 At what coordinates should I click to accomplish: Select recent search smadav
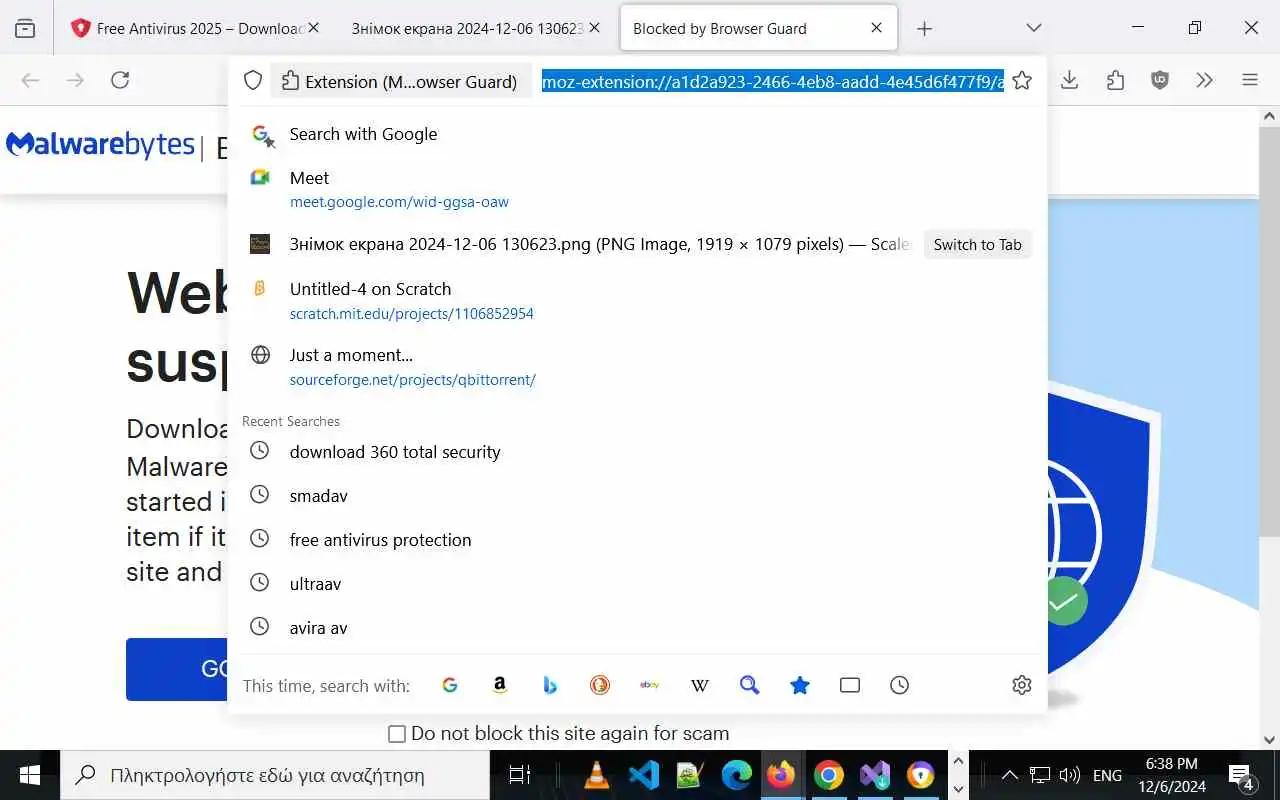[x=637, y=496]
